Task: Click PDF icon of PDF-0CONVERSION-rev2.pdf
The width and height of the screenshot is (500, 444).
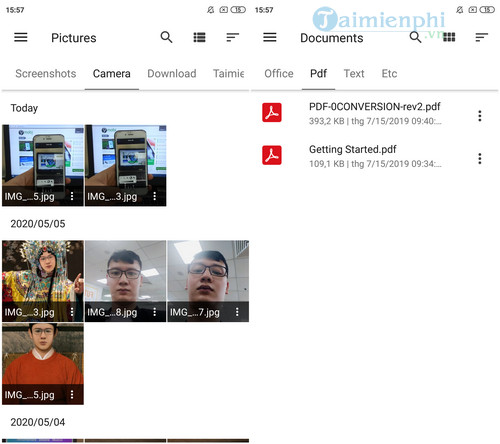Action: point(272,112)
